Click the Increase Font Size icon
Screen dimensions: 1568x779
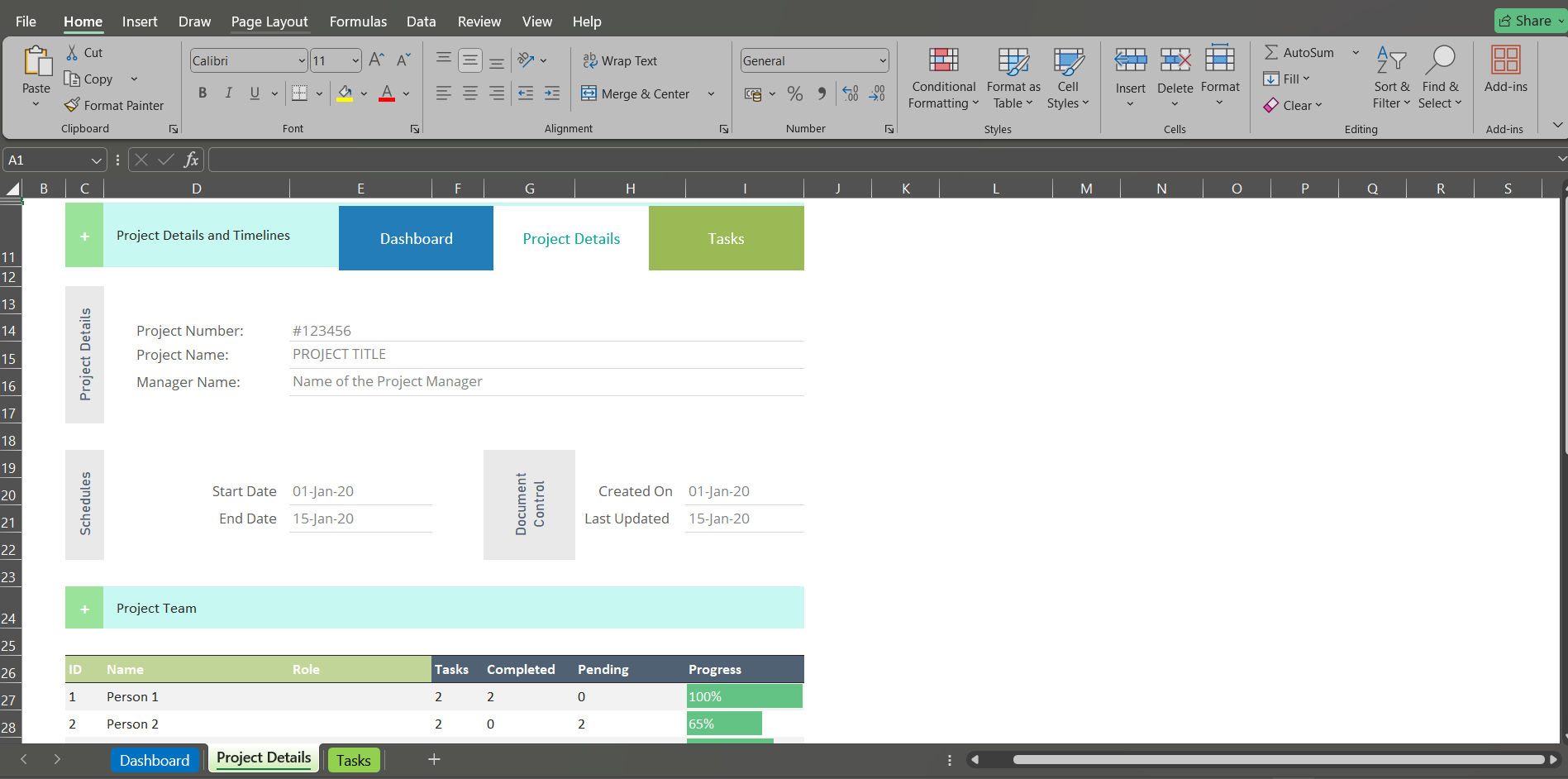(374, 59)
